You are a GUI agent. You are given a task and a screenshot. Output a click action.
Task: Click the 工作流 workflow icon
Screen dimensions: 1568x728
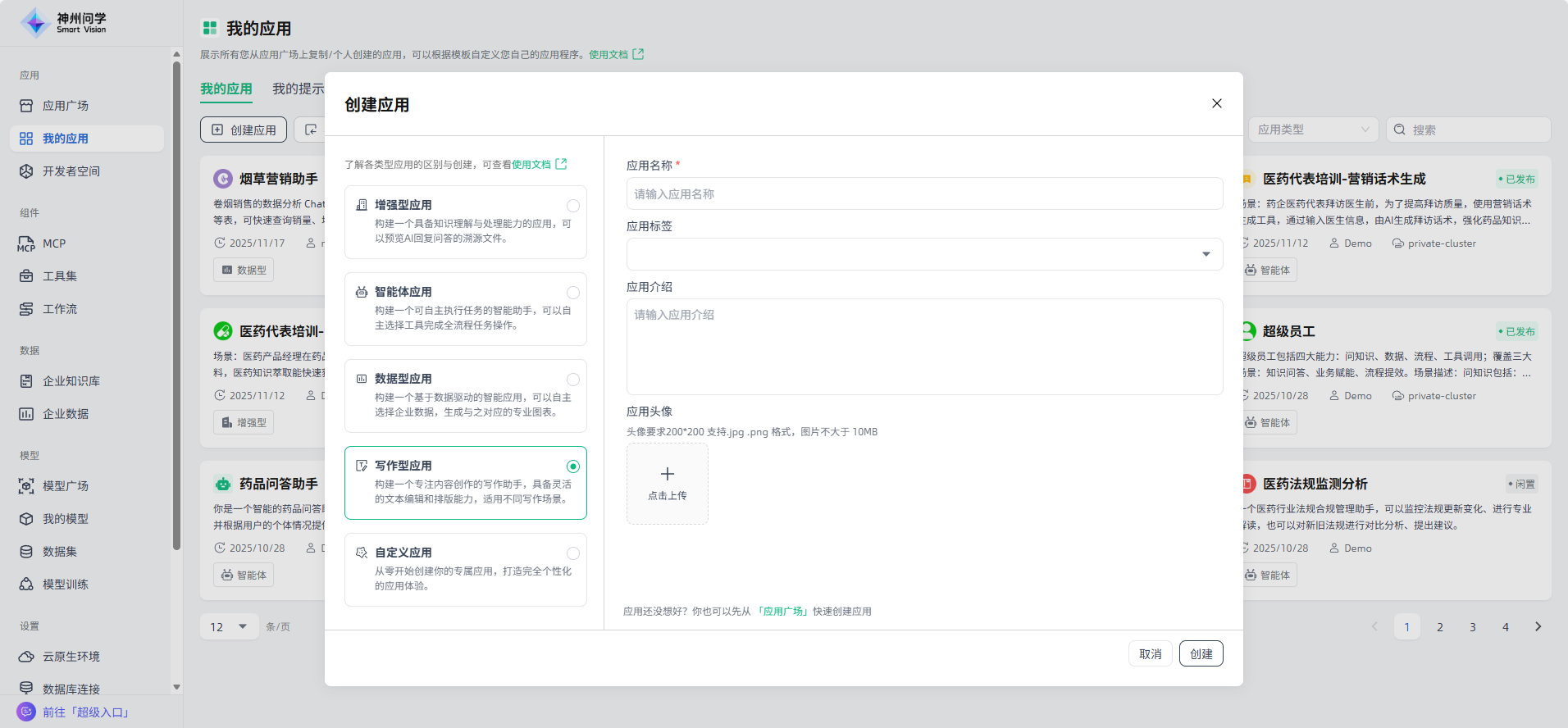click(26, 309)
